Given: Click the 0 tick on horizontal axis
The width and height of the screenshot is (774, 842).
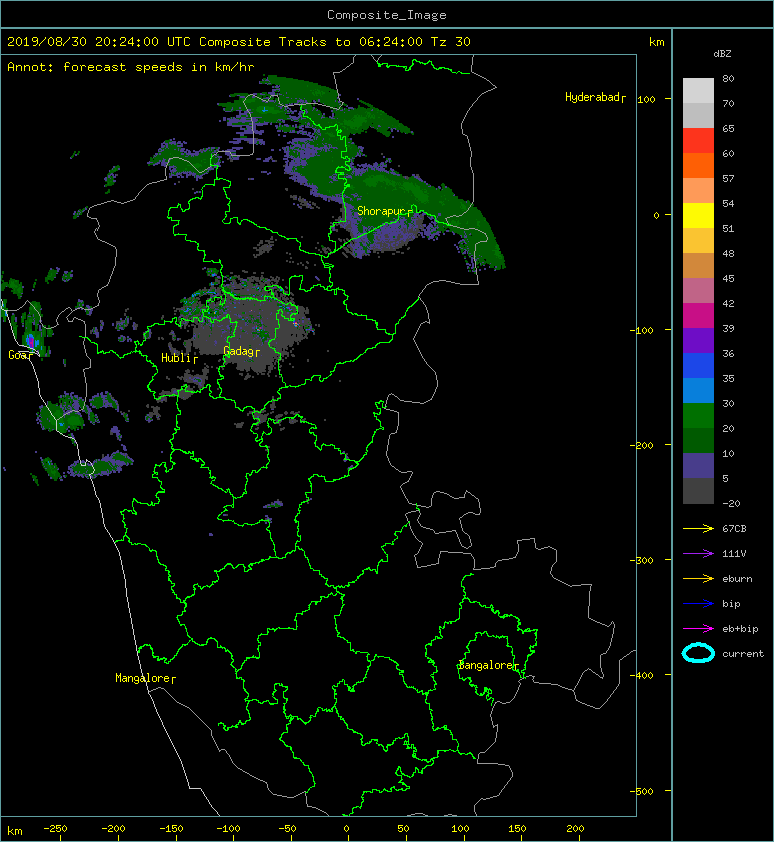Looking at the screenshot, I should pos(346,829).
